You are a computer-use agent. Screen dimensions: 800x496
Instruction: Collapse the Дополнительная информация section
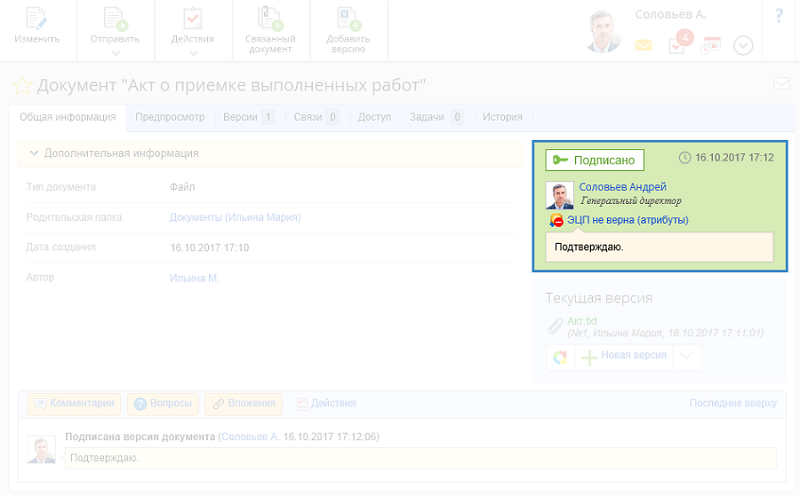tap(34, 153)
